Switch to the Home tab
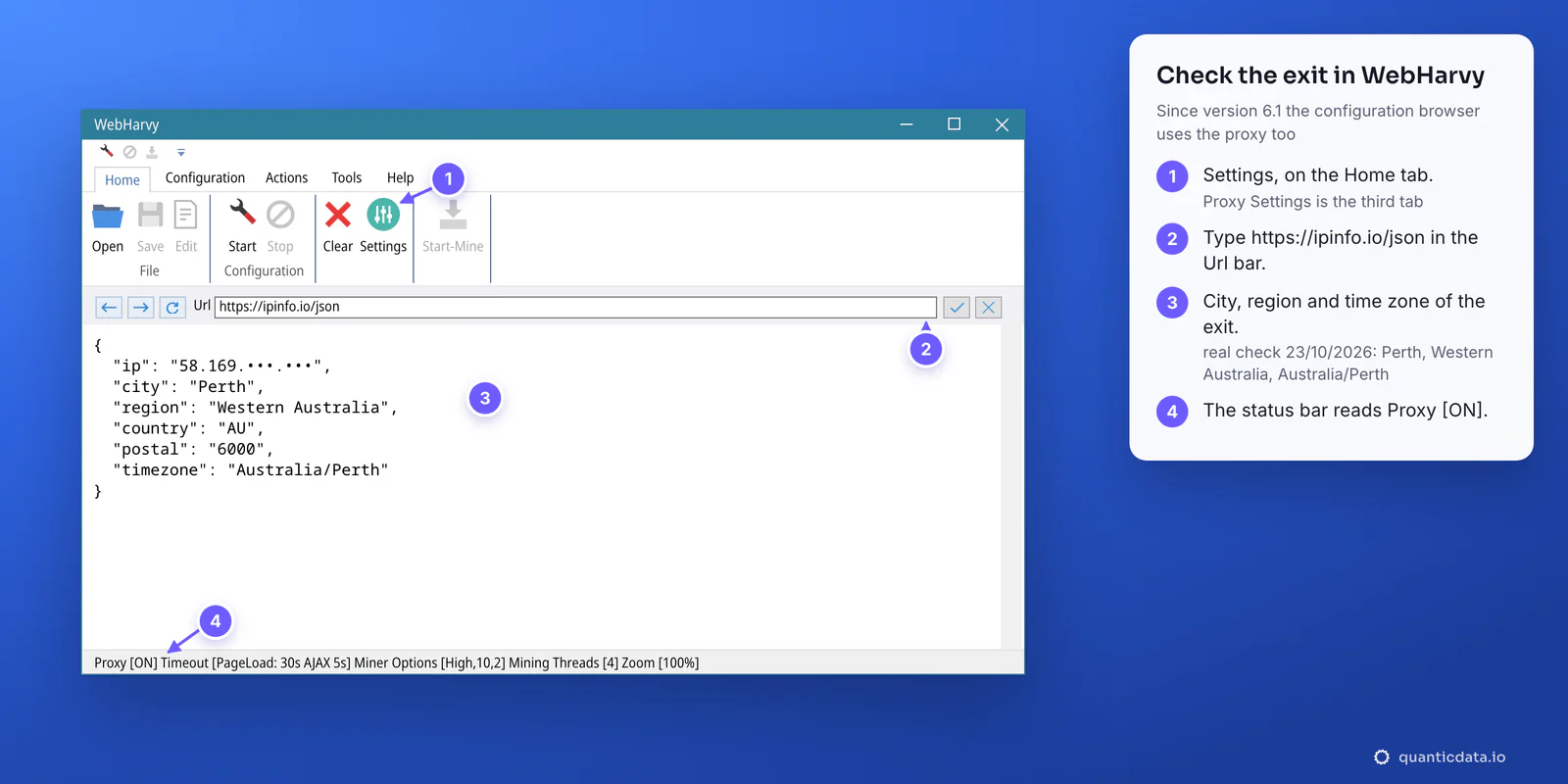The image size is (1568, 784). (122, 179)
